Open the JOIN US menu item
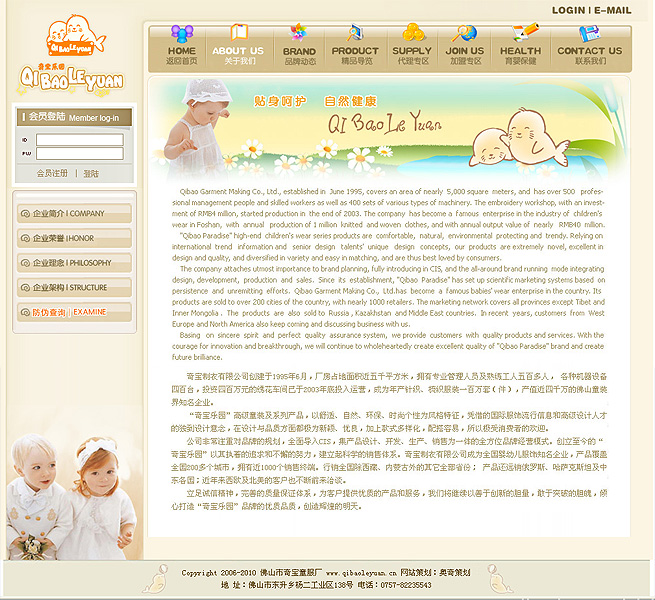This screenshot has width=655, height=600. [x=465, y=55]
